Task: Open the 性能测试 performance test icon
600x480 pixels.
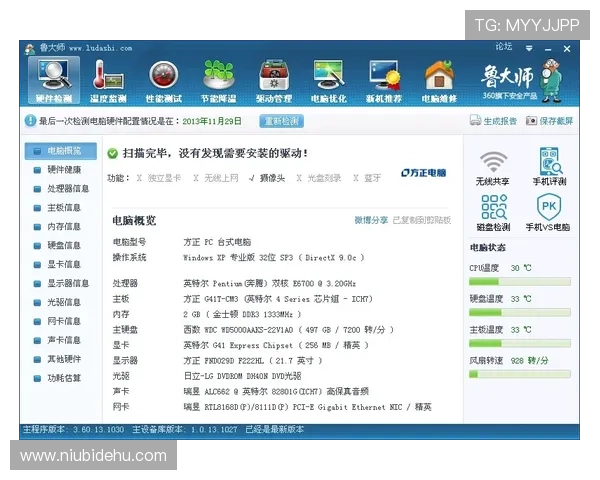Action: click(x=163, y=80)
